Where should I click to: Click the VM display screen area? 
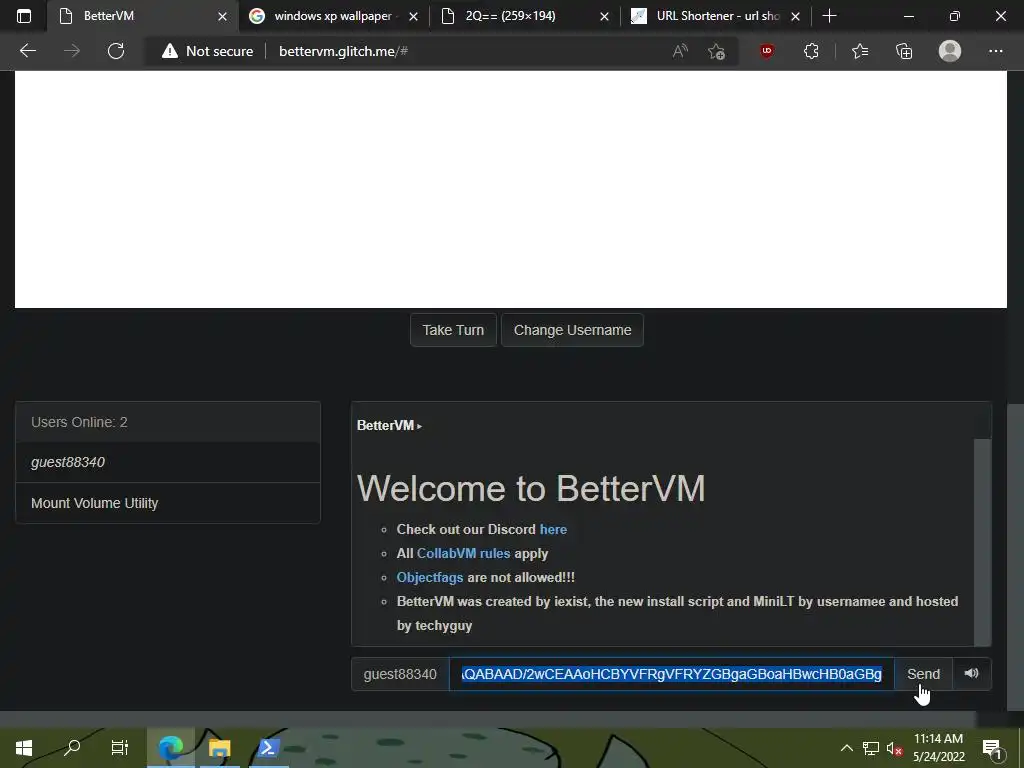pyautogui.click(x=511, y=189)
